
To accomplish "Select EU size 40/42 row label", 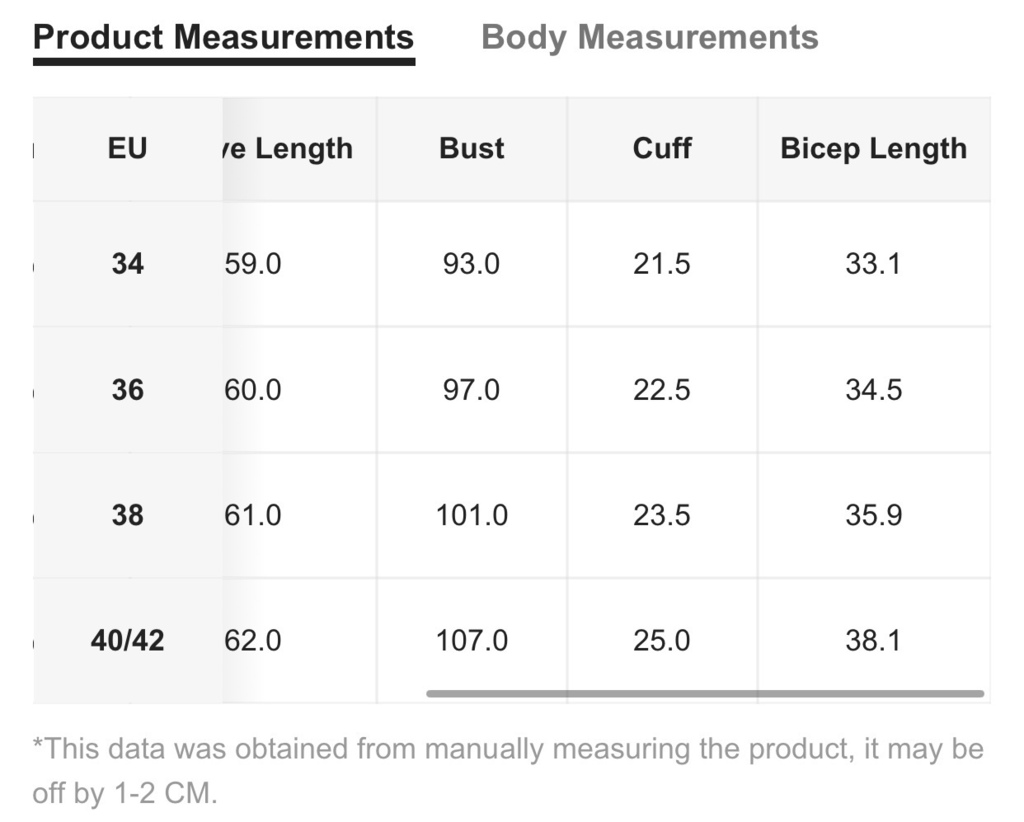I will [x=127, y=640].
